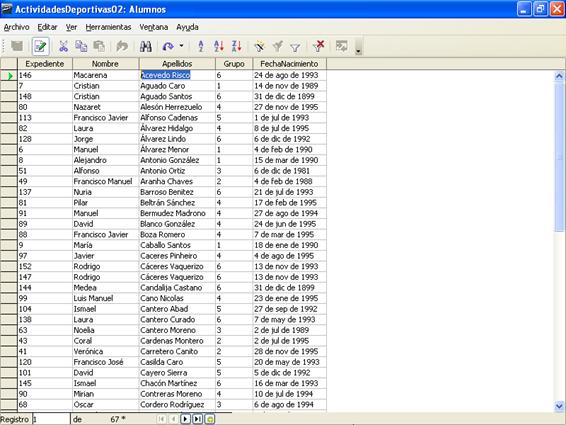This screenshot has height=425, width=566.
Task: Expand the toolbar overflow options arrow
Action: pyautogui.click(x=358, y=51)
